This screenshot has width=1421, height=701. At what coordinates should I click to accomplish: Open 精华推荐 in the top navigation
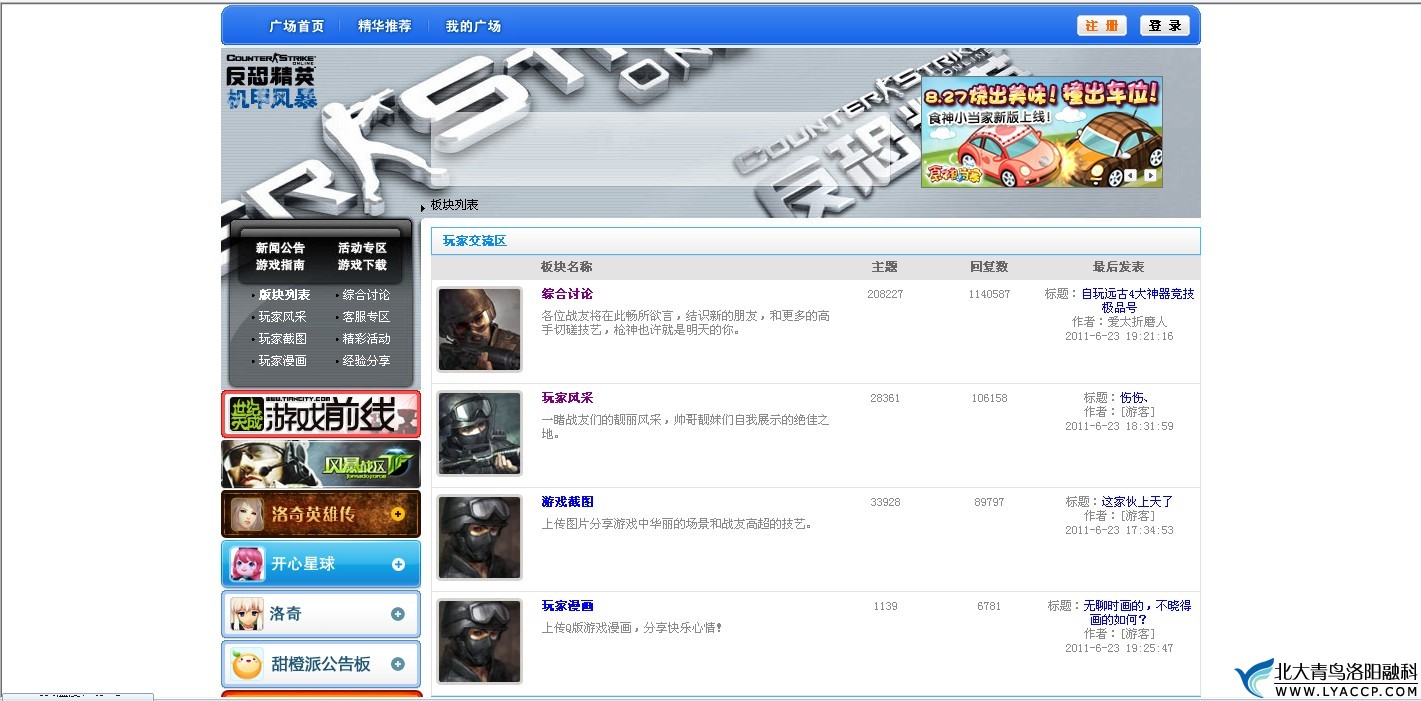[x=385, y=26]
